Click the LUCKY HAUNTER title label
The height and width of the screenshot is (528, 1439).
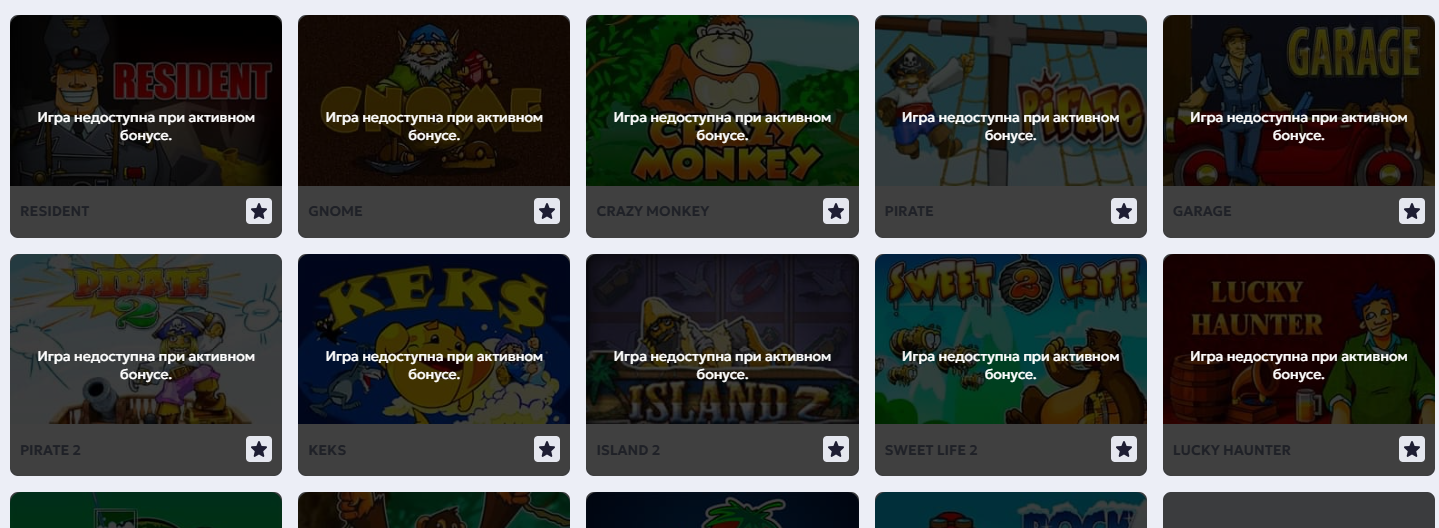click(x=1232, y=450)
